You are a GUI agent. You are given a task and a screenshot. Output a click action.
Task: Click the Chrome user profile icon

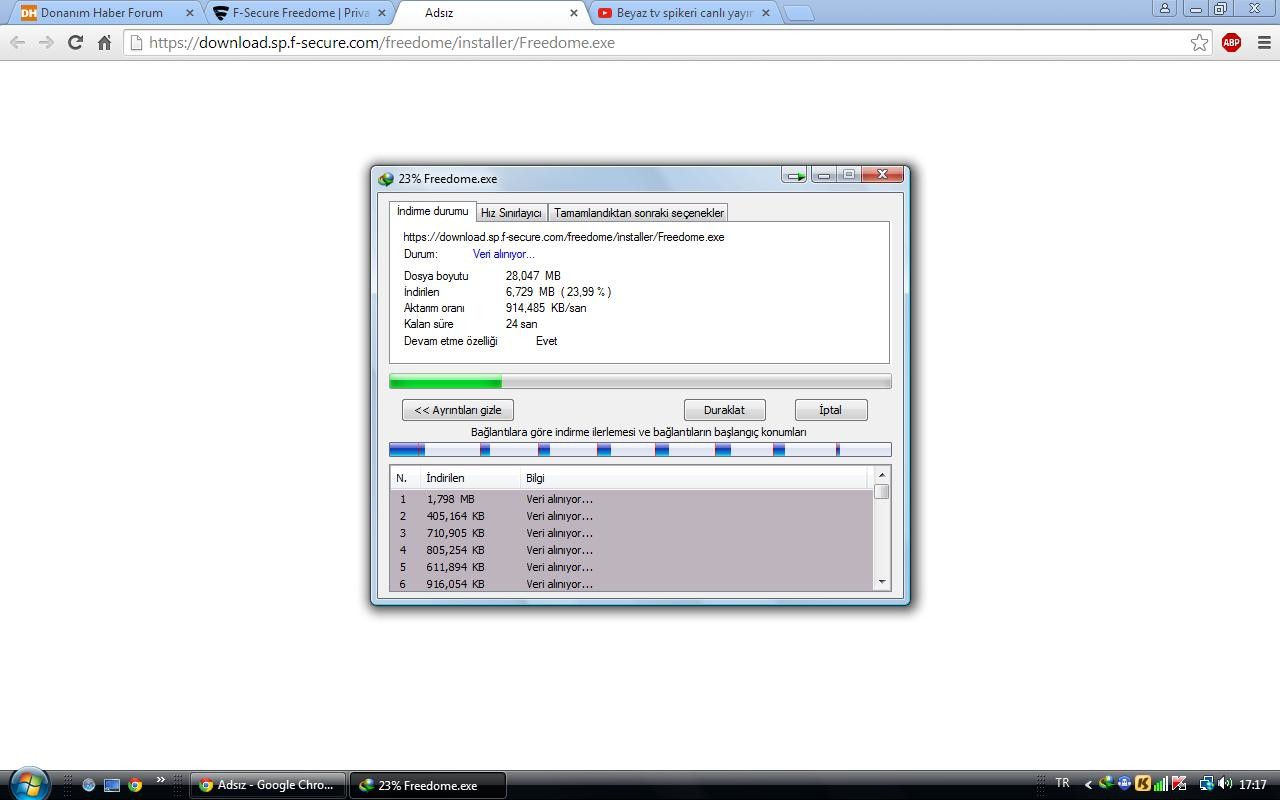click(x=1165, y=8)
